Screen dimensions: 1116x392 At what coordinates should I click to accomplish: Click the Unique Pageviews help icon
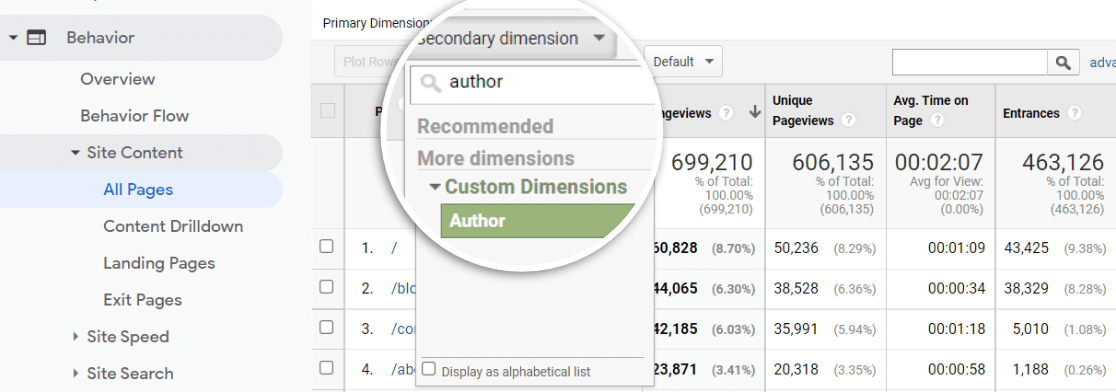(x=848, y=121)
